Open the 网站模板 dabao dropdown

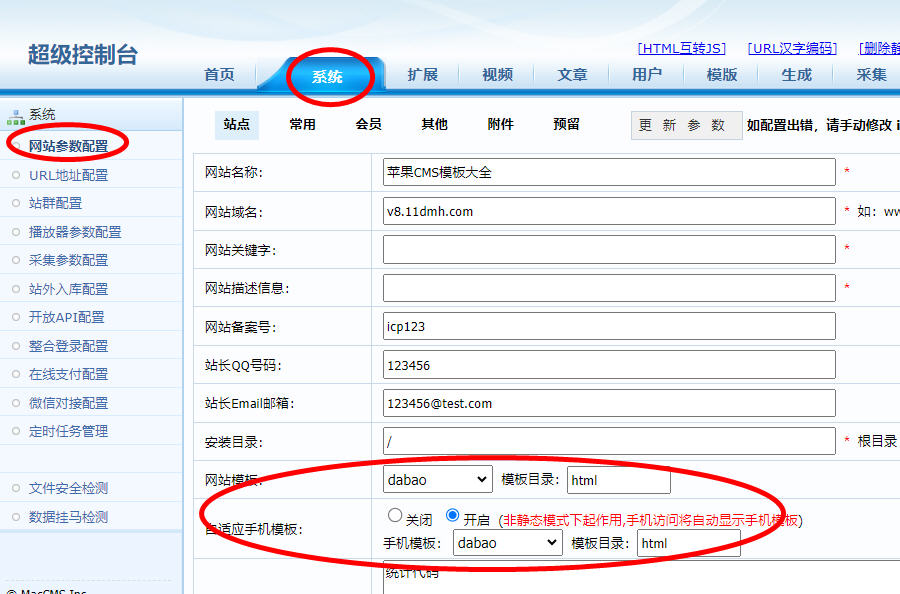tap(438, 480)
